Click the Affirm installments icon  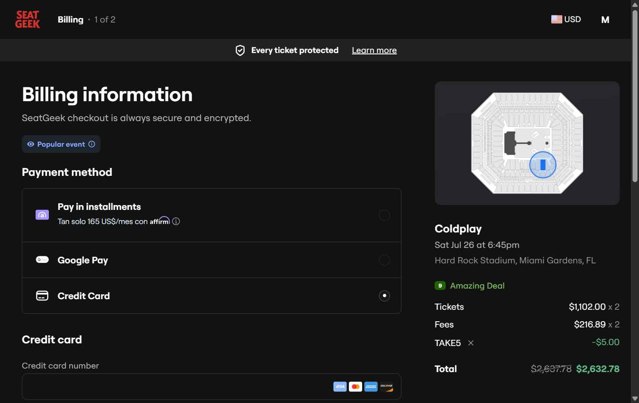tap(42, 215)
